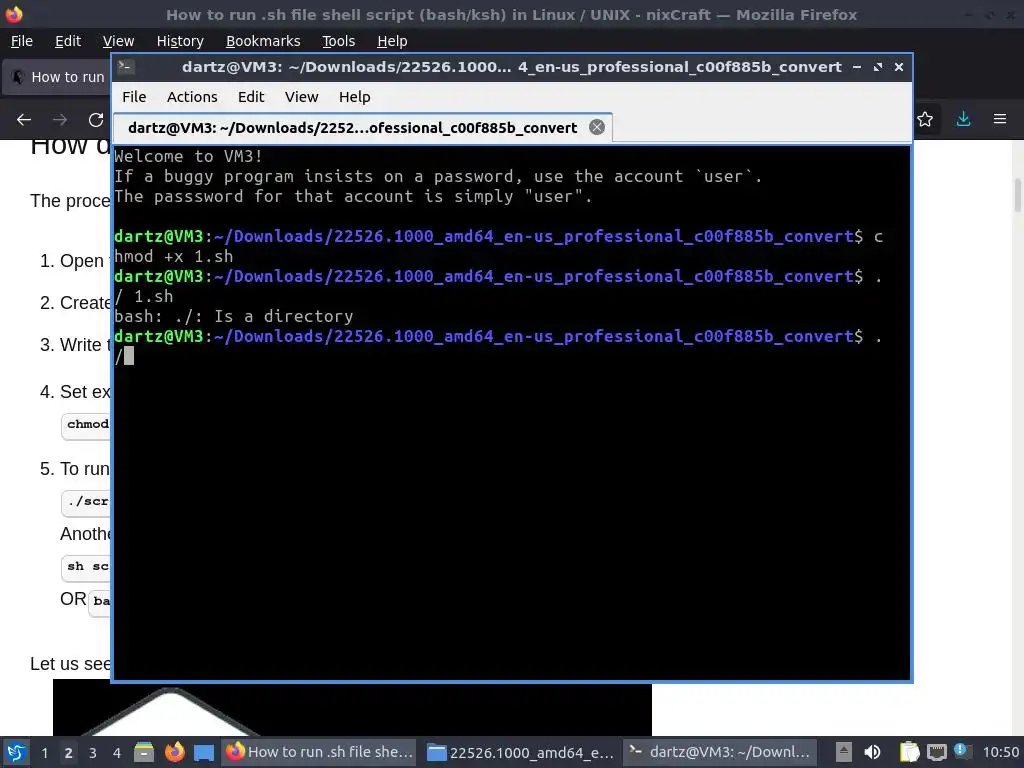Activate the Firefox taskbar window button
1024x768 pixels.
click(x=319, y=752)
